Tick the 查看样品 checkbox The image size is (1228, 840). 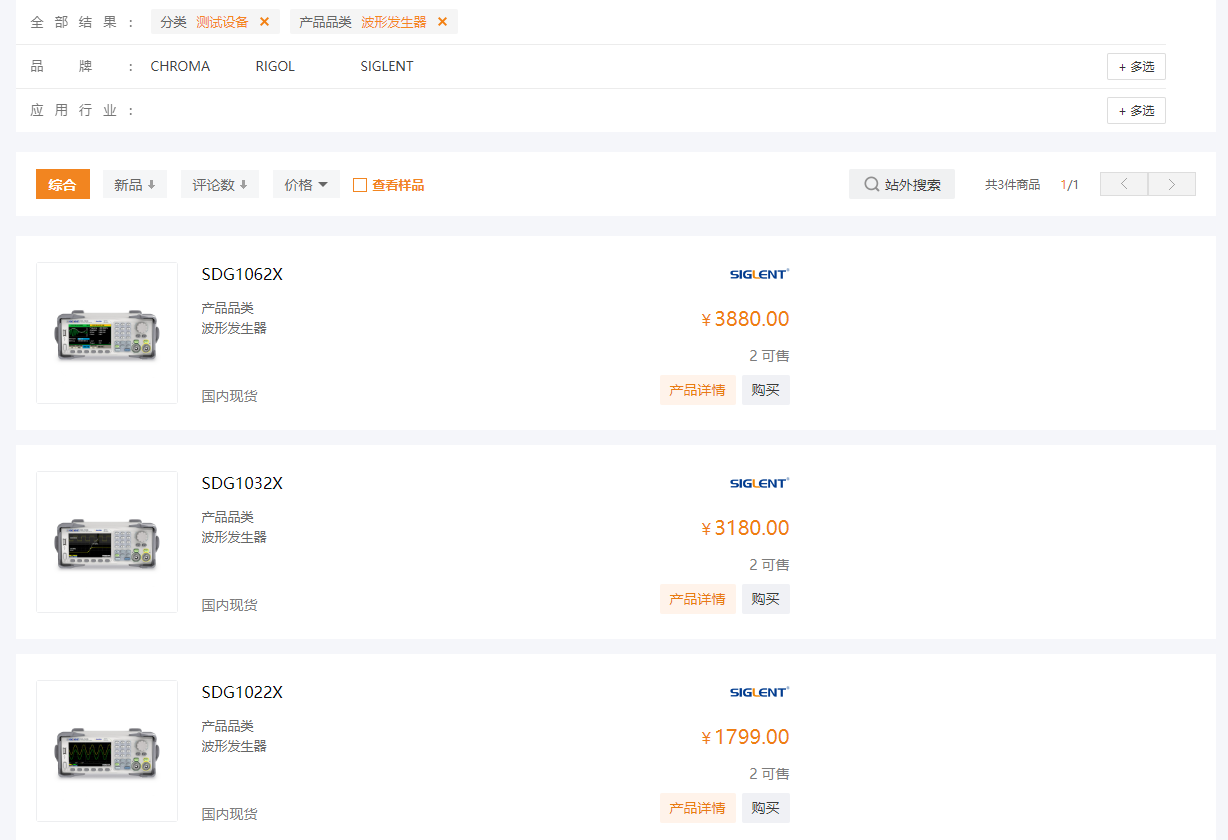tap(360, 185)
